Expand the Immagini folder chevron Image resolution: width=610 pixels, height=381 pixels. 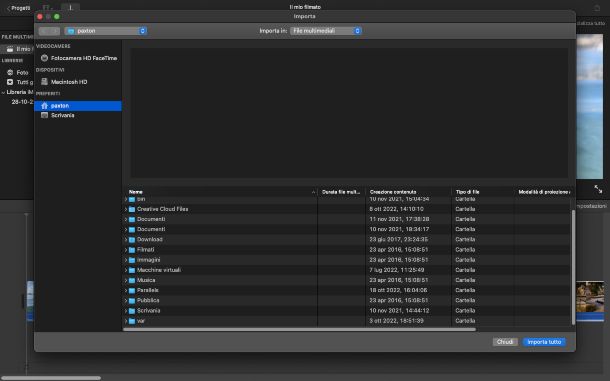(x=126, y=260)
